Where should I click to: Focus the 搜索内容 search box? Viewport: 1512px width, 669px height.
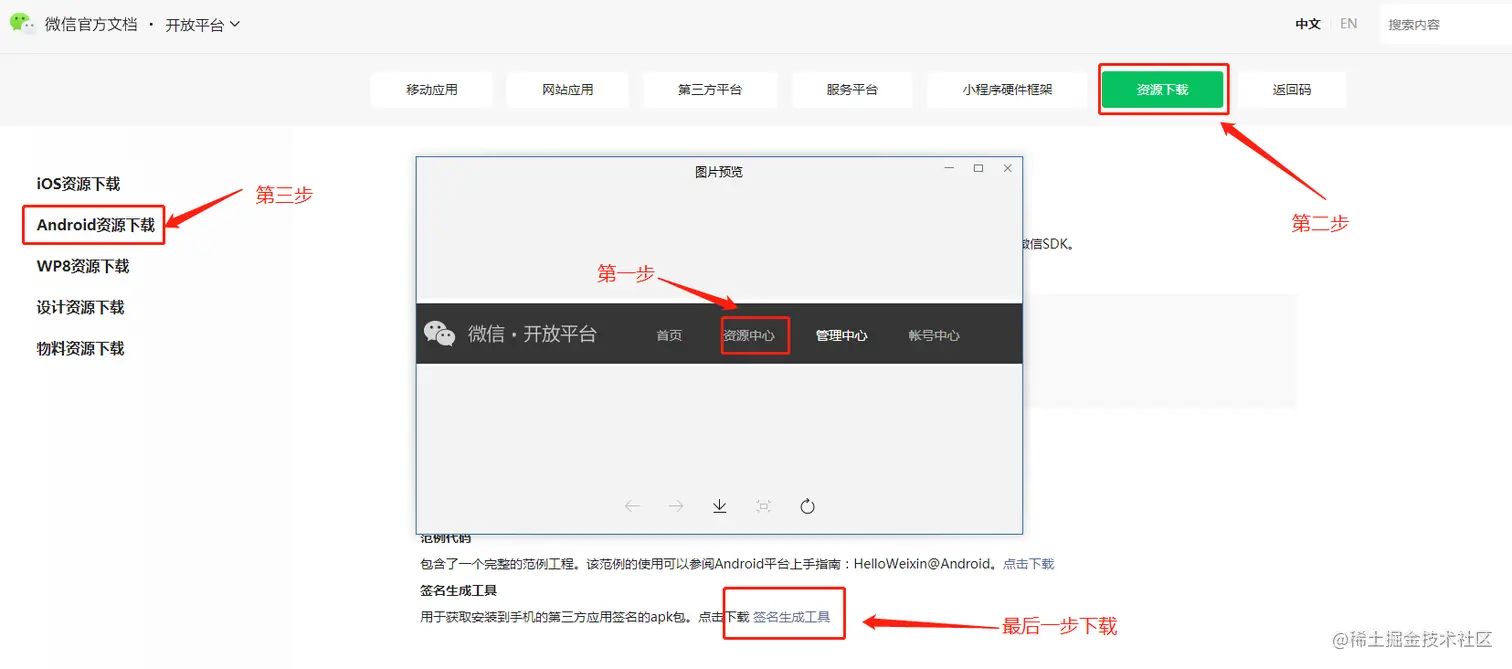(1445, 25)
